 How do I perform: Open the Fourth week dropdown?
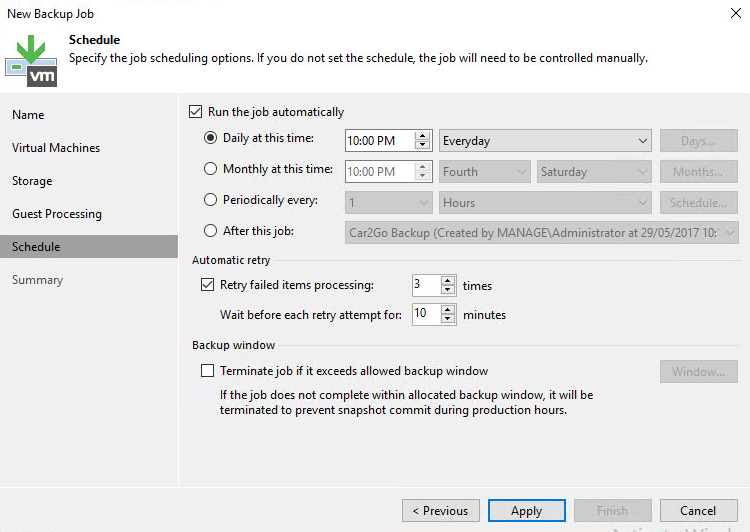click(485, 172)
